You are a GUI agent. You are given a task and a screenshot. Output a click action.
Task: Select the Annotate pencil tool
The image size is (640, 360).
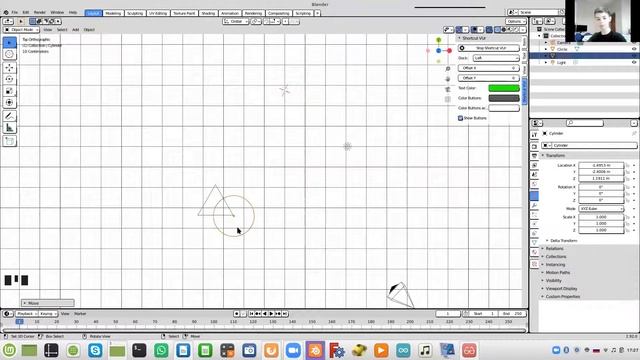coord(9,116)
